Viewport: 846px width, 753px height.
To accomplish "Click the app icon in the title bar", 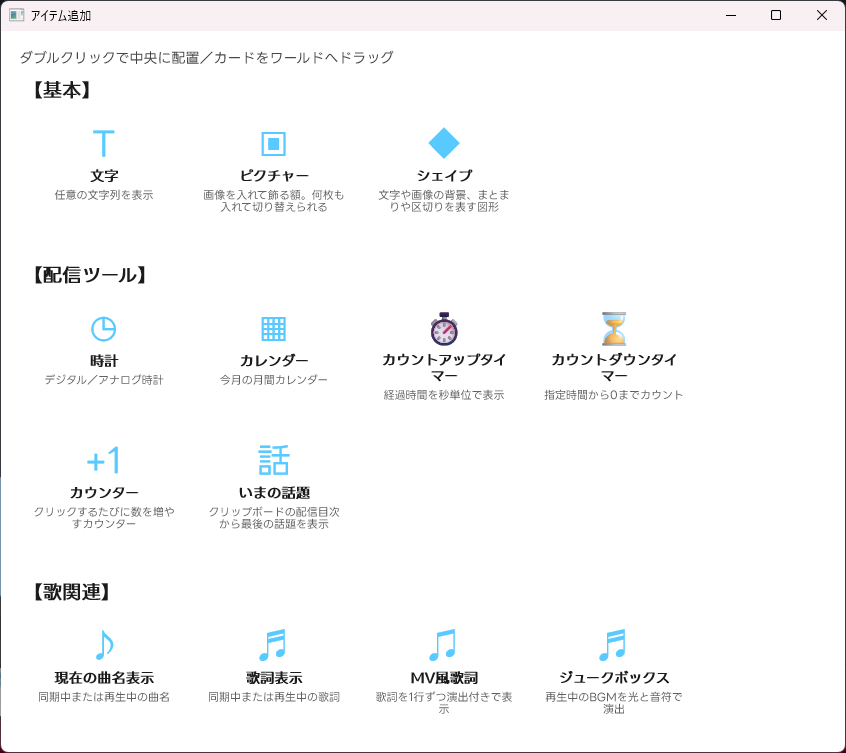I will point(16,15).
